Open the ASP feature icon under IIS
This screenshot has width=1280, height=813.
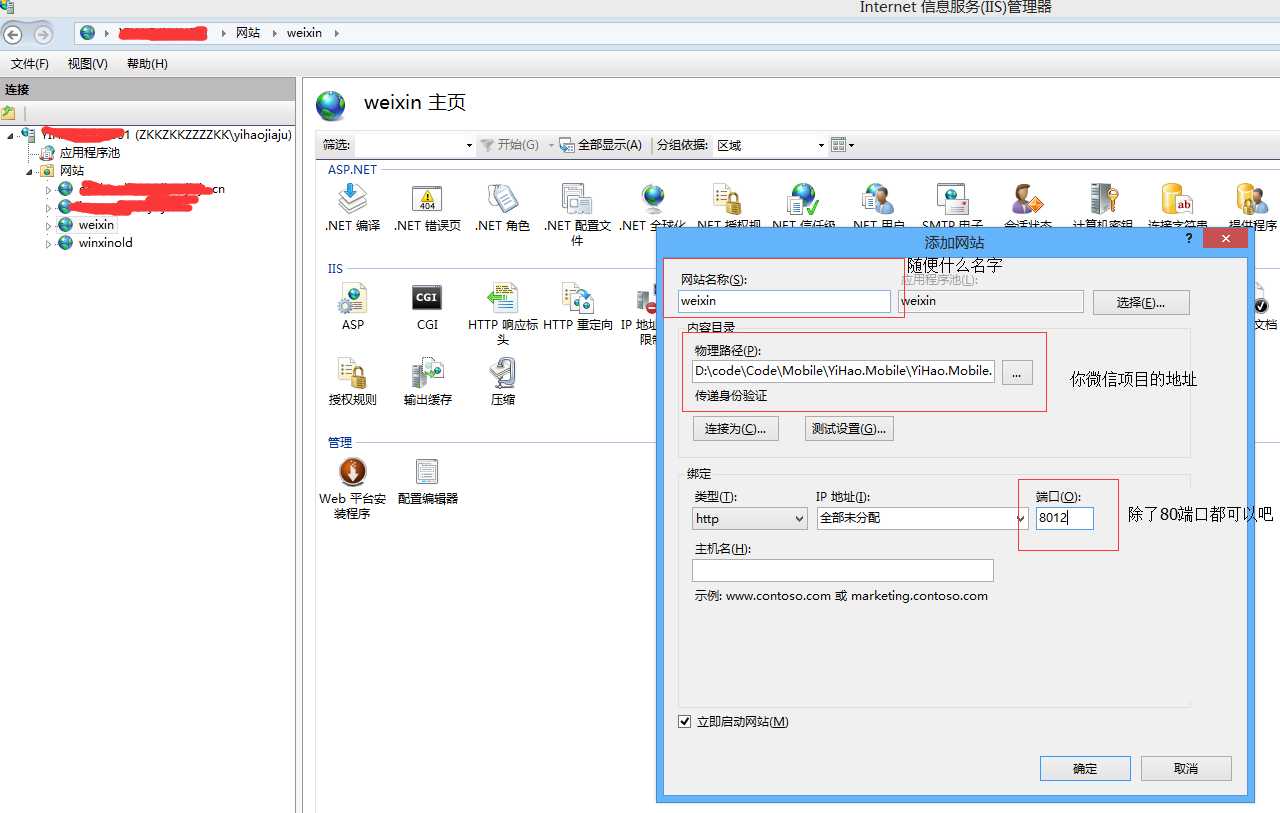tap(352, 298)
